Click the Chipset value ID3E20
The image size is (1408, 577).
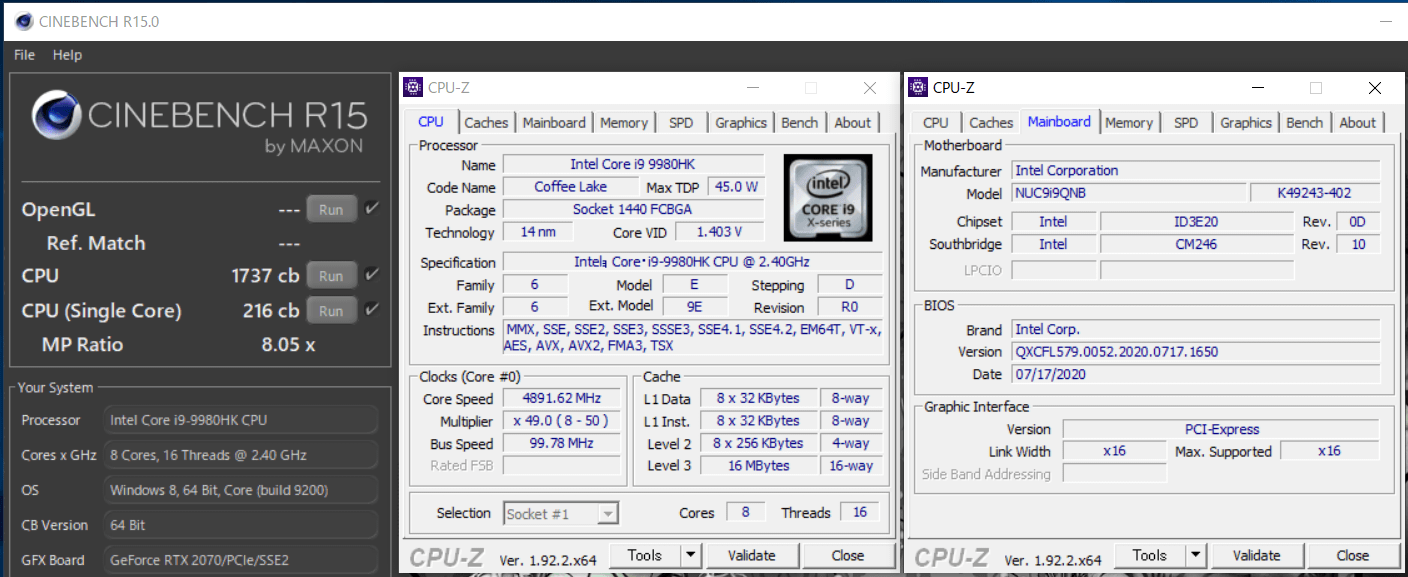[1196, 222]
